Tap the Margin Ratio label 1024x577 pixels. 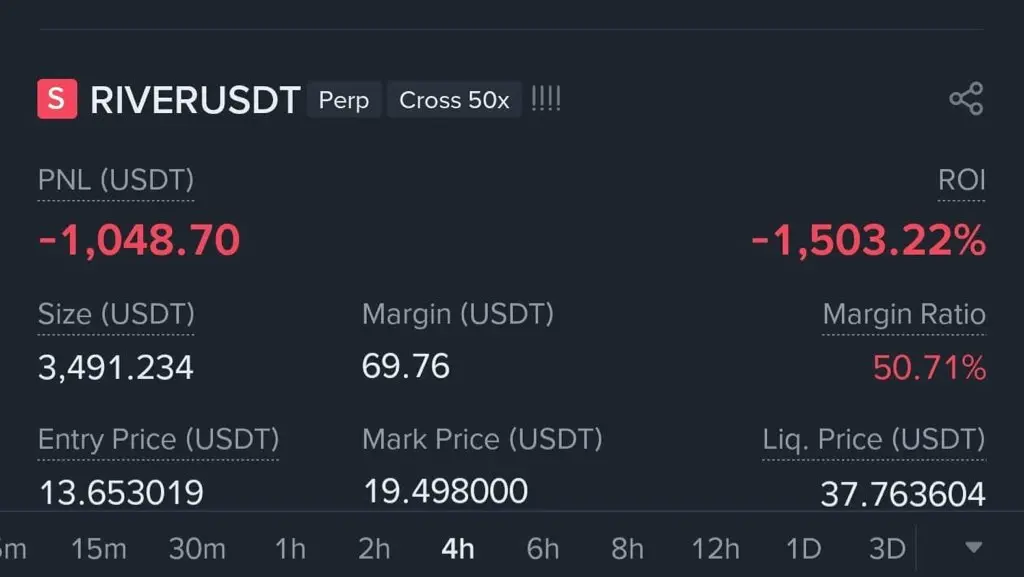click(904, 315)
